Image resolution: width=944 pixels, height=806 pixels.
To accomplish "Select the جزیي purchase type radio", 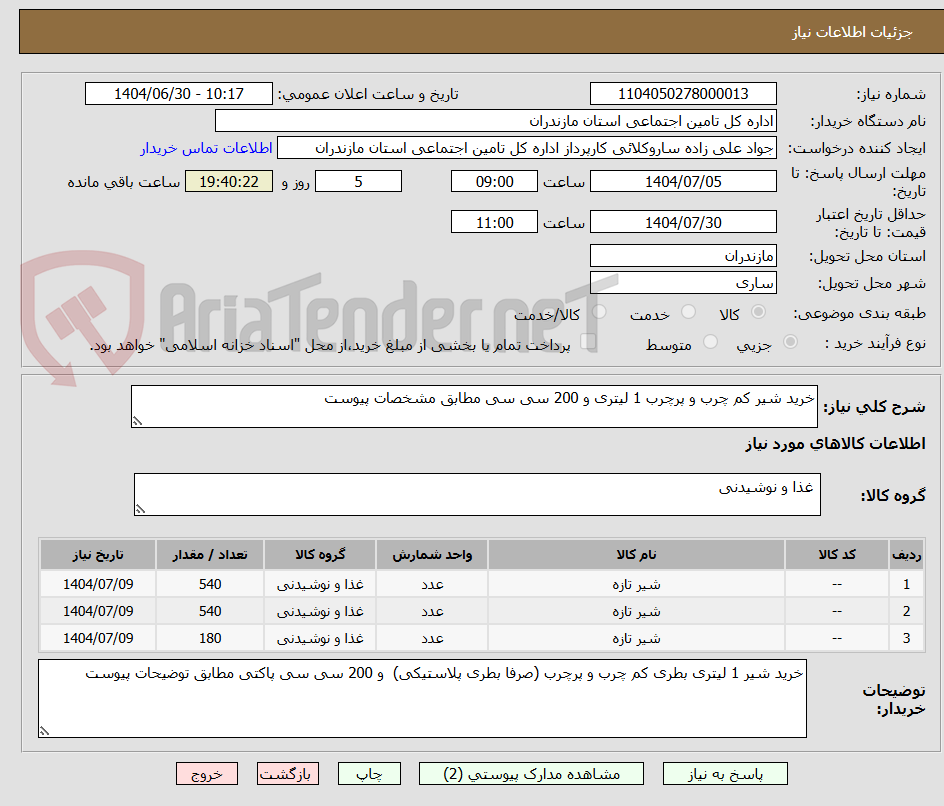I will click(x=790, y=342).
